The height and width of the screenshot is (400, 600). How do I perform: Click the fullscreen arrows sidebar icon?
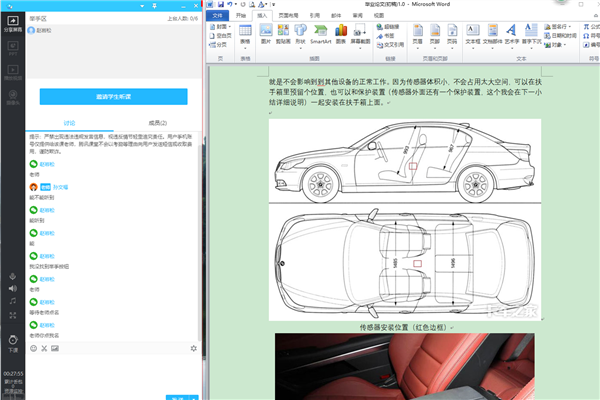[13, 315]
